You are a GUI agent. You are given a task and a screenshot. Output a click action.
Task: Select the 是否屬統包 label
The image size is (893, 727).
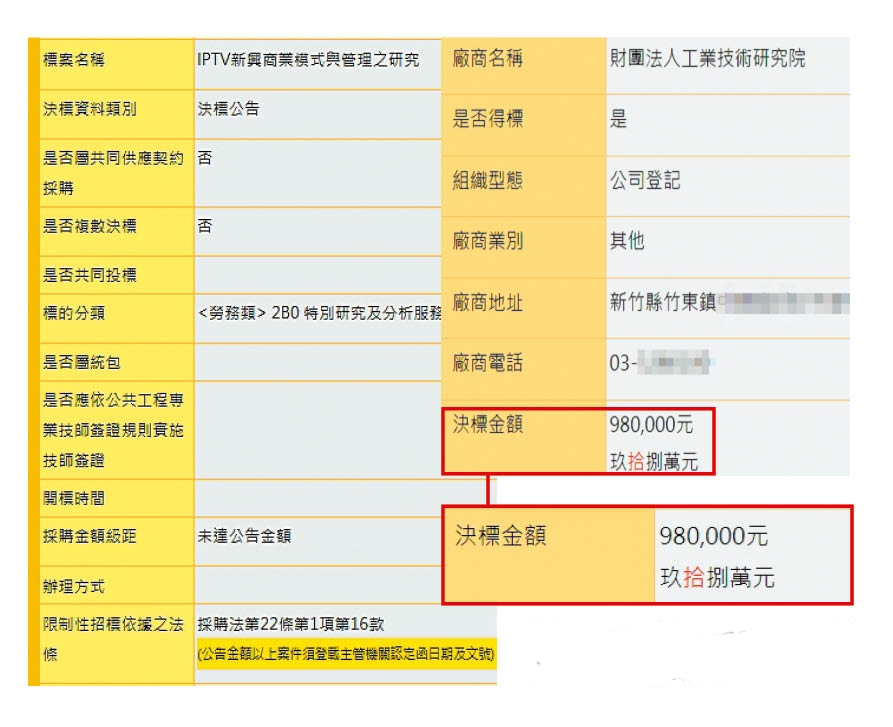[82, 362]
